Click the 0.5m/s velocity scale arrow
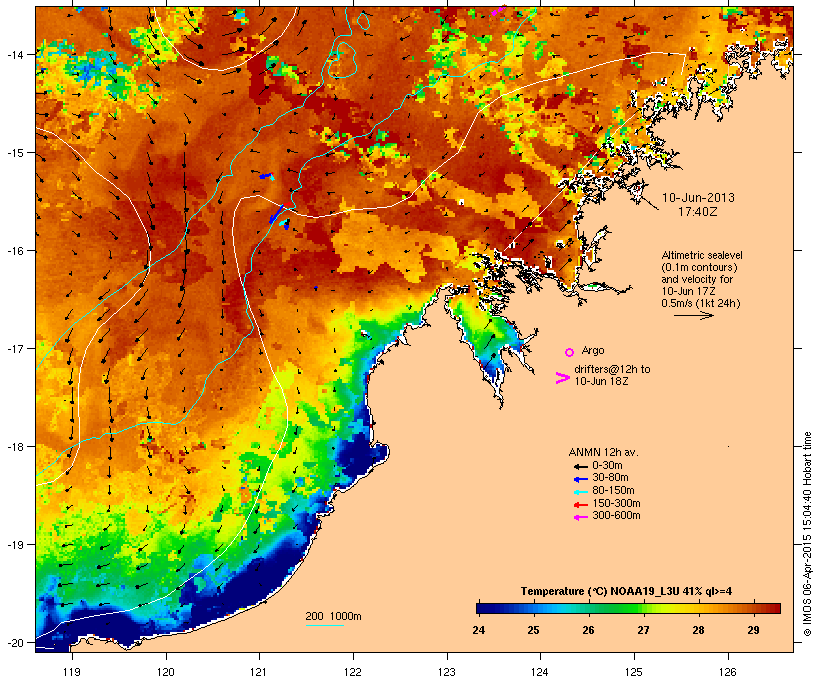 tap(693, 315)
